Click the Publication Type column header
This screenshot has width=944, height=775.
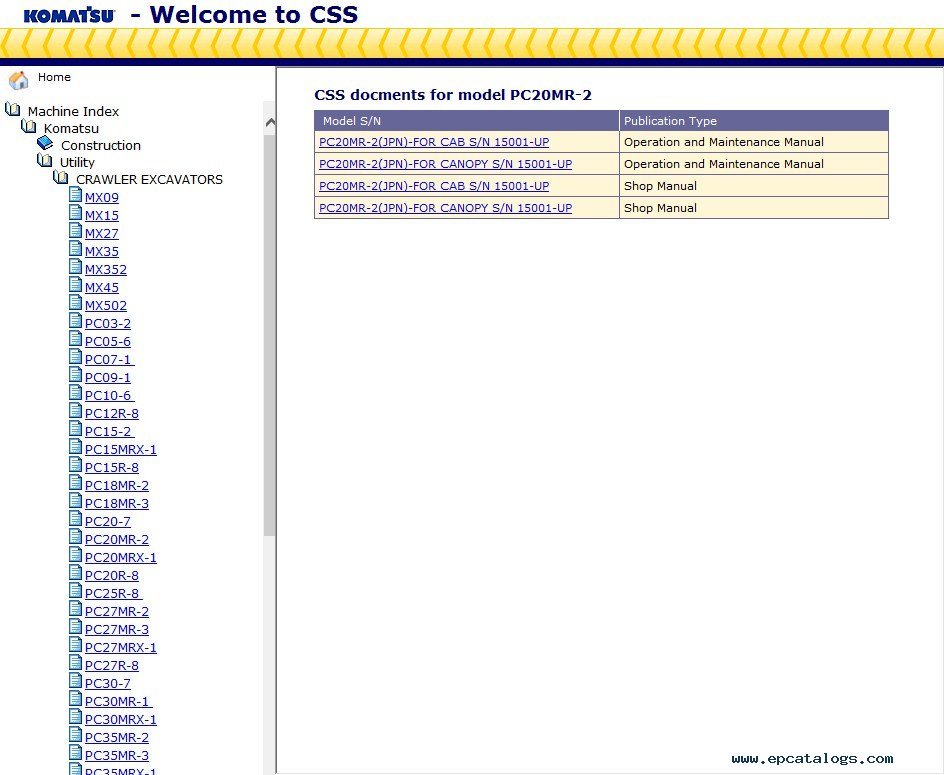(x=754, y=120)
